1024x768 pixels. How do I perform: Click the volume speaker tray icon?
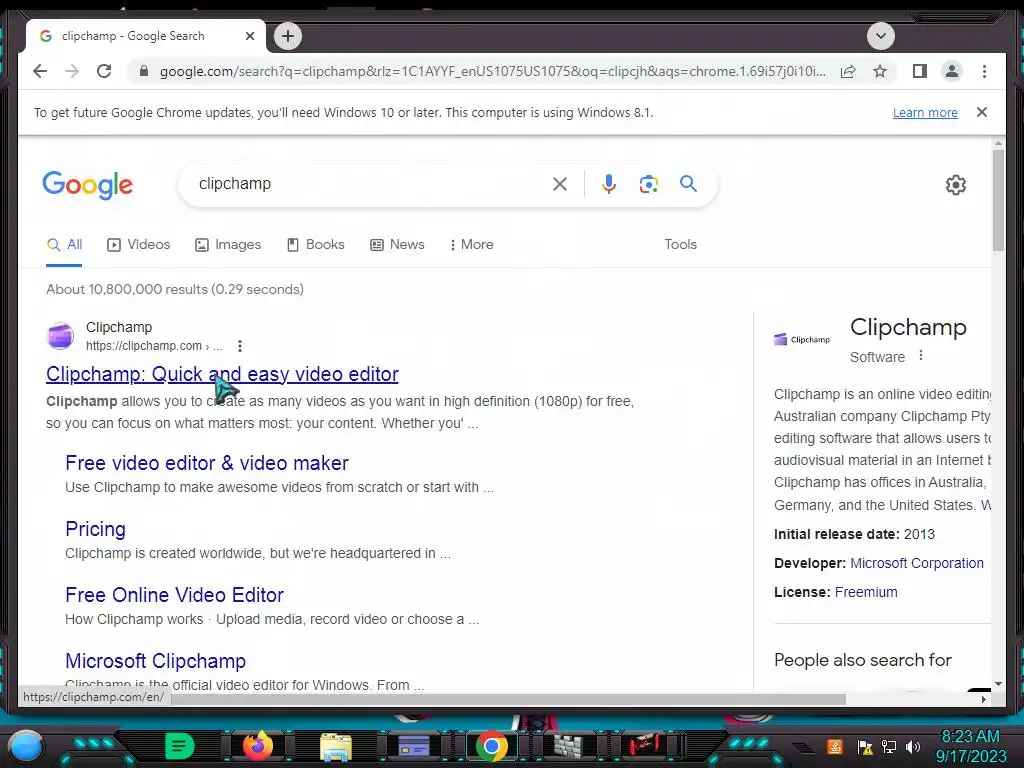[912, 746]
